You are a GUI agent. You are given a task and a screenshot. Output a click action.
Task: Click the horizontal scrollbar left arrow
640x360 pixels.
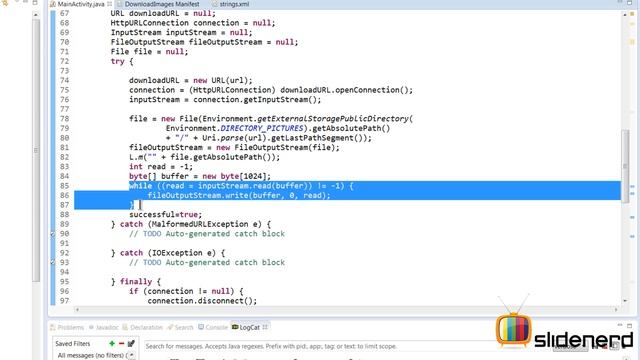click(77, 310)
